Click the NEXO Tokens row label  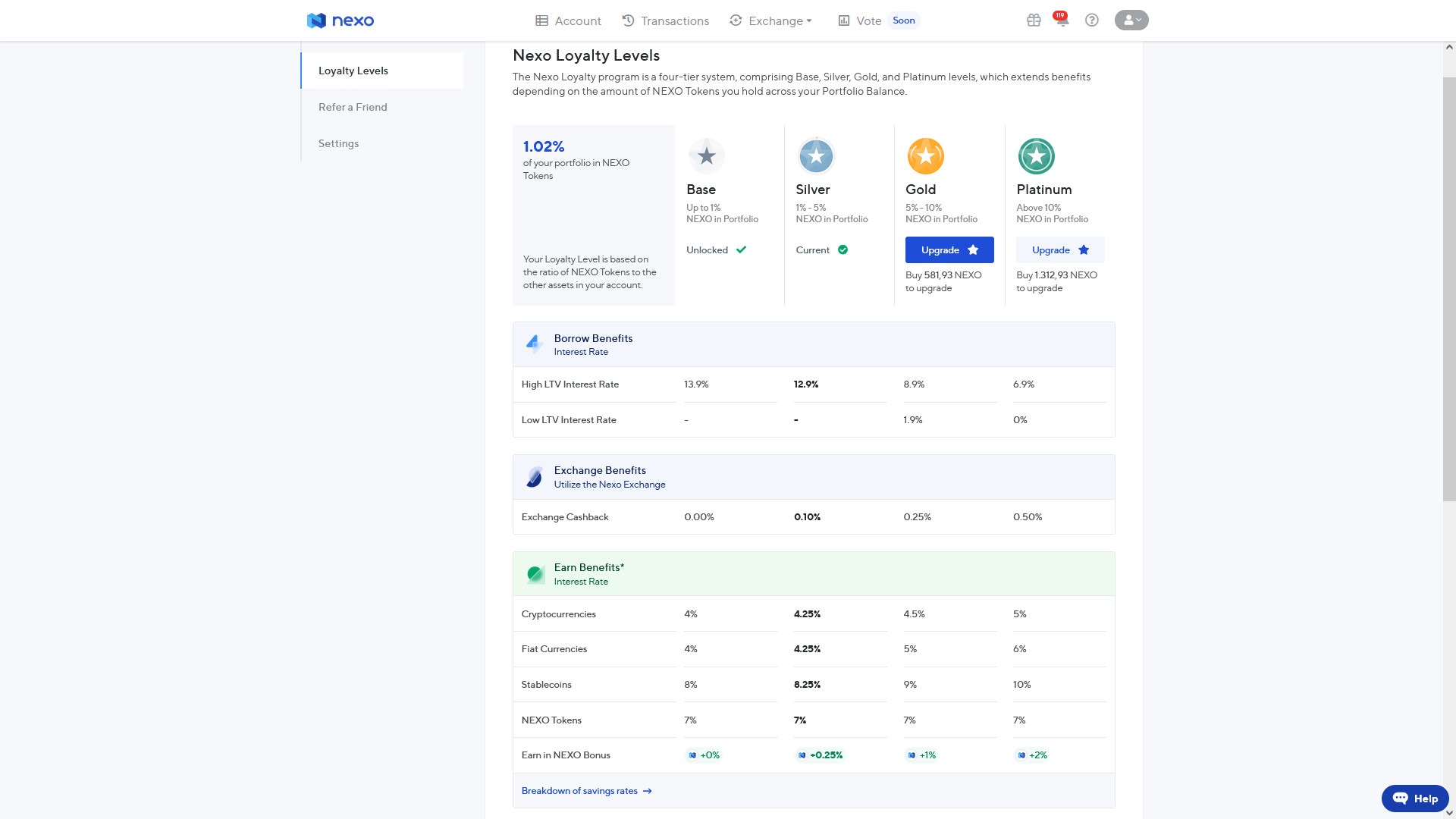551,720
